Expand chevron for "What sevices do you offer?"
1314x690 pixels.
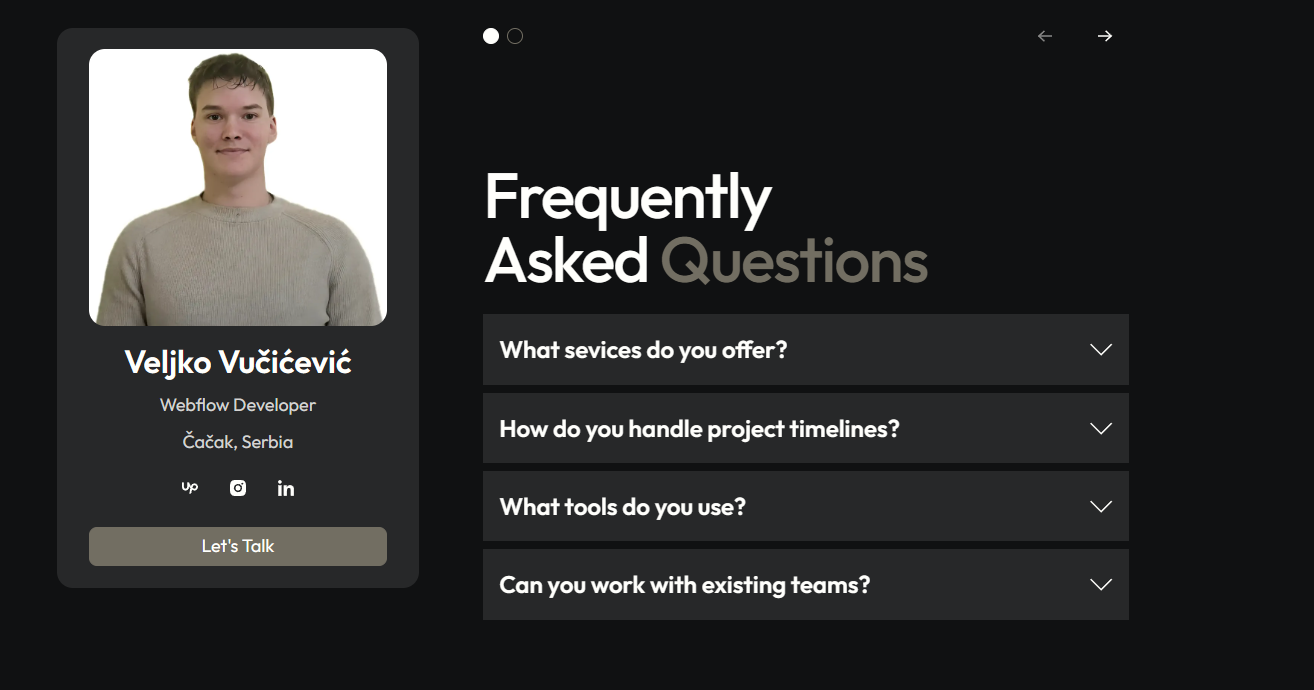point(1101,350)
